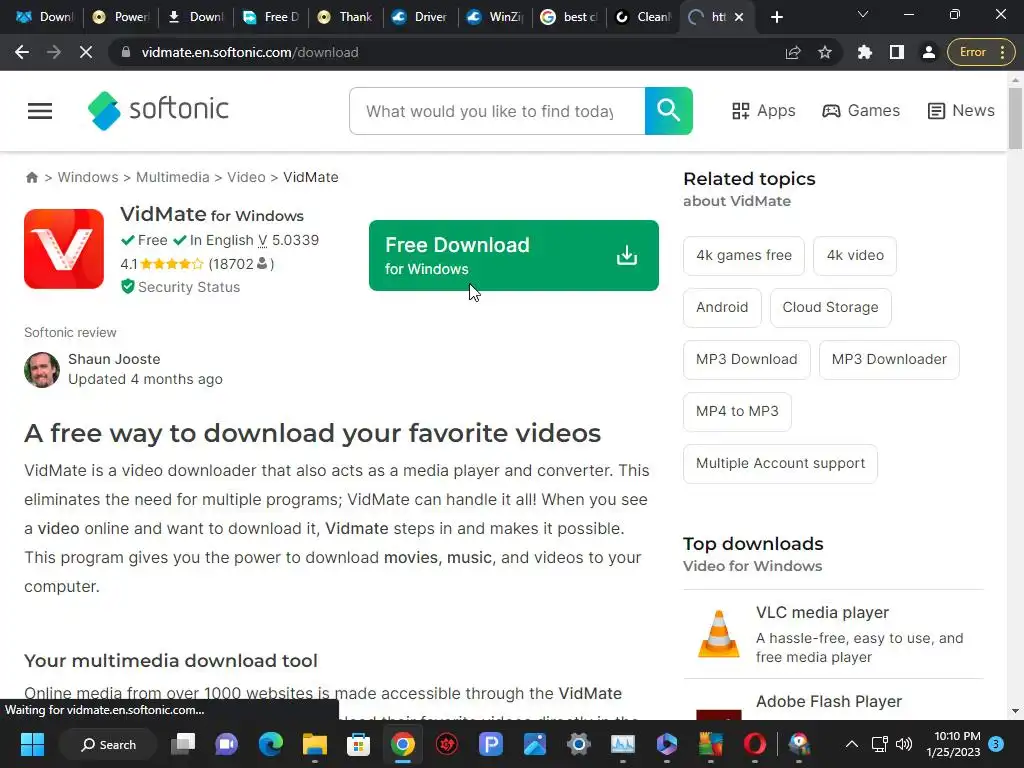This screenshot has height=768, width=1024.
Task: Switch to the best Google search tab
Action: (569, 17)
